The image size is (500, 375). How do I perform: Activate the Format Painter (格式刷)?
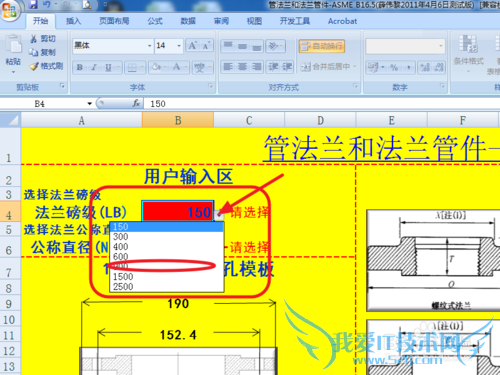pyautogui.click(x=46, y=66)
